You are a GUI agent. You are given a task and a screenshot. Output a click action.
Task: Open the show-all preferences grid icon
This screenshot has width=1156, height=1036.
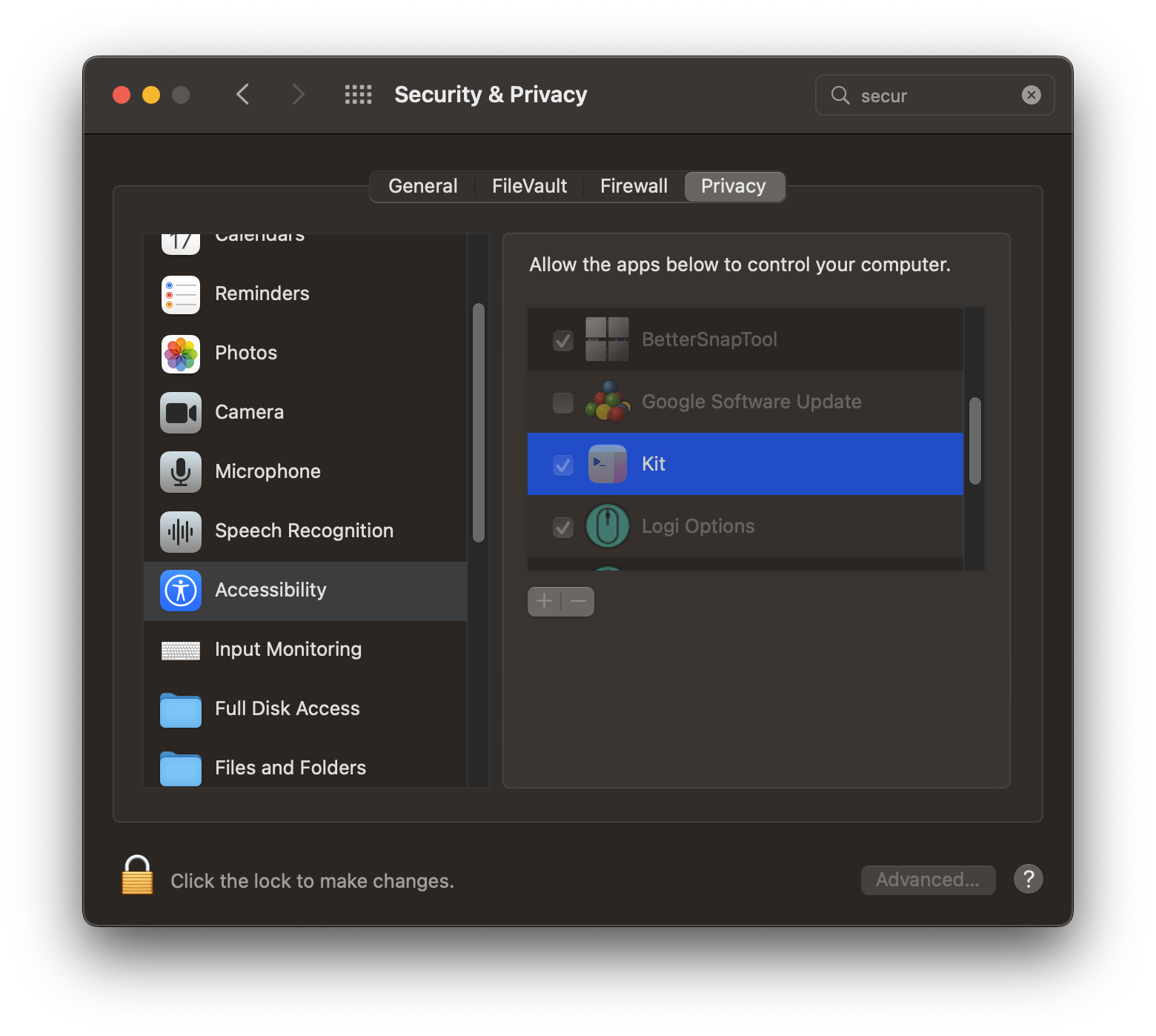pos(359,95)
